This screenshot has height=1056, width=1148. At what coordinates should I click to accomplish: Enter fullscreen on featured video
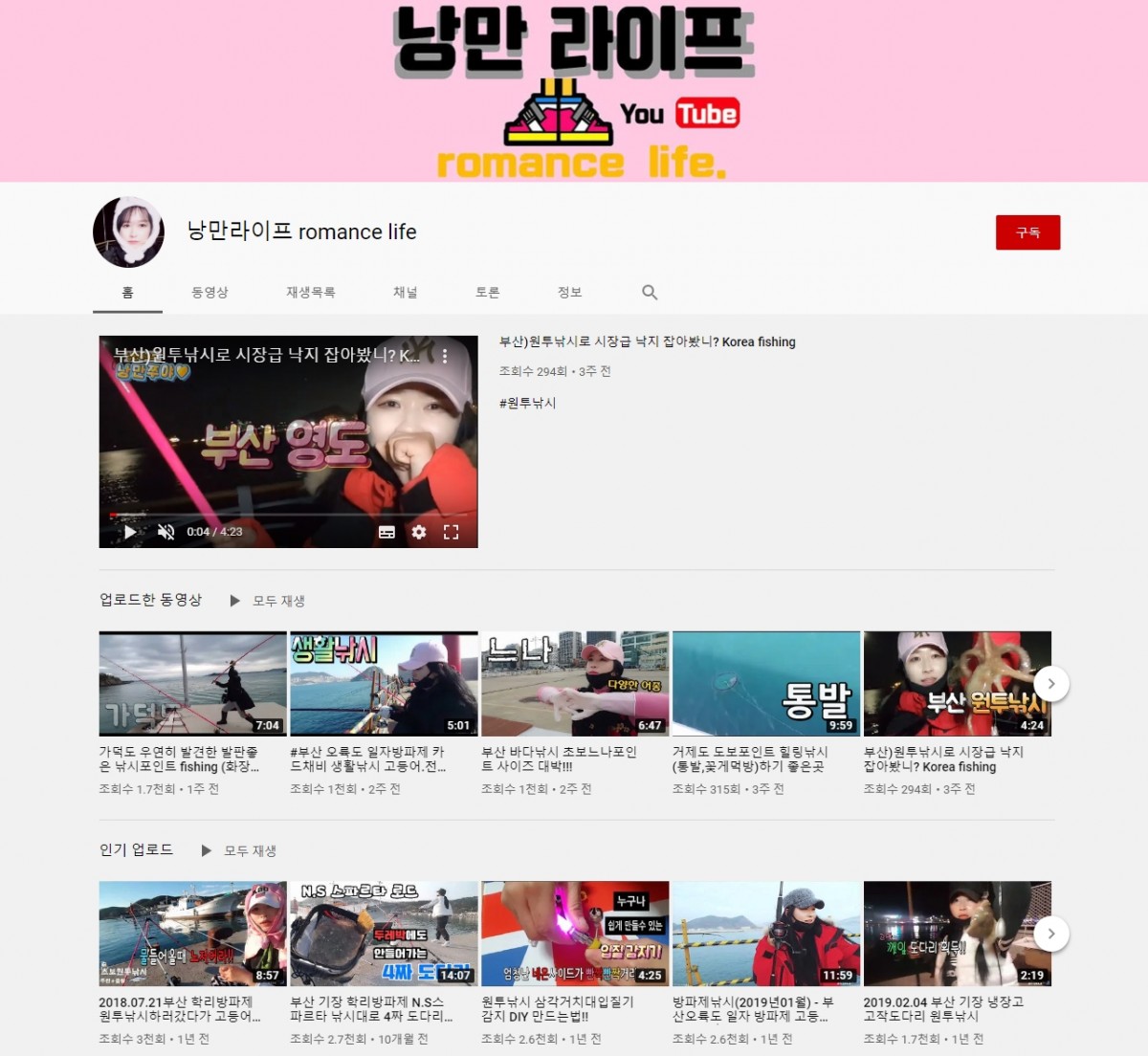point(451,532)
